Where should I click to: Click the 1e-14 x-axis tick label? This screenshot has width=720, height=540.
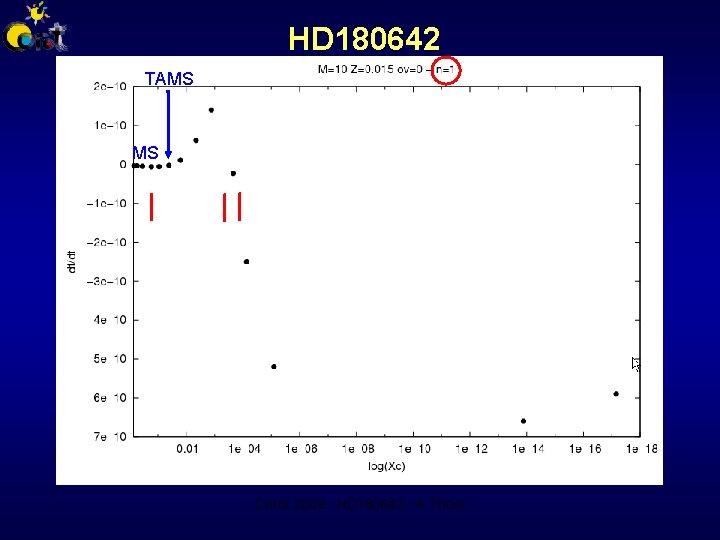(528, 449)
